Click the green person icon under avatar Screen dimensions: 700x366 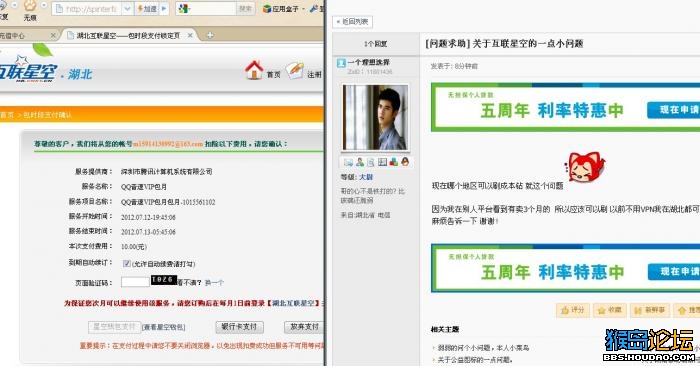coord(360,162)
